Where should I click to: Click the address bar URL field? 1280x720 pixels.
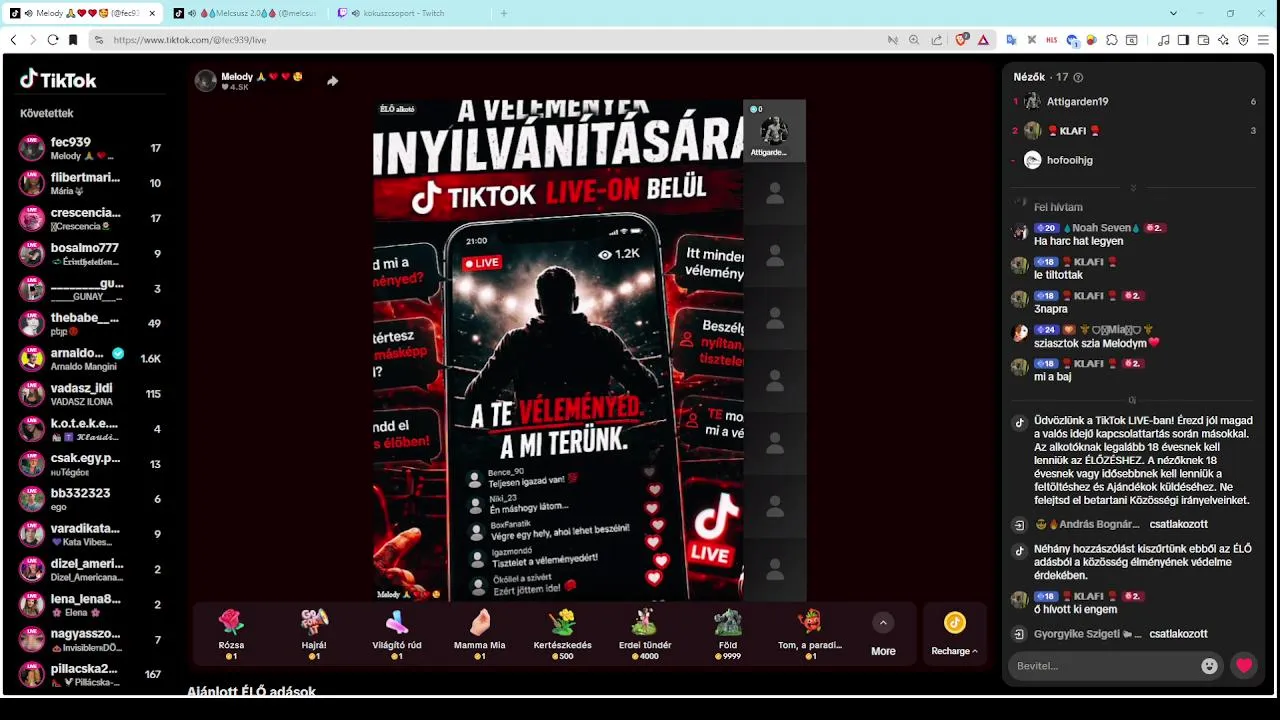tap(490, 40)
